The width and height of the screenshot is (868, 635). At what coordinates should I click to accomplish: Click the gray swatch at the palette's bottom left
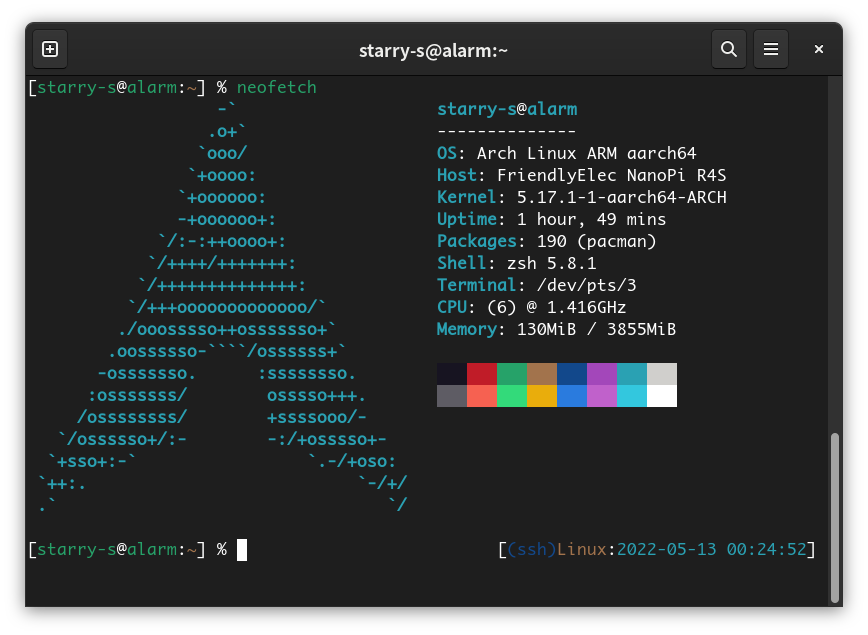pos(452,396)
